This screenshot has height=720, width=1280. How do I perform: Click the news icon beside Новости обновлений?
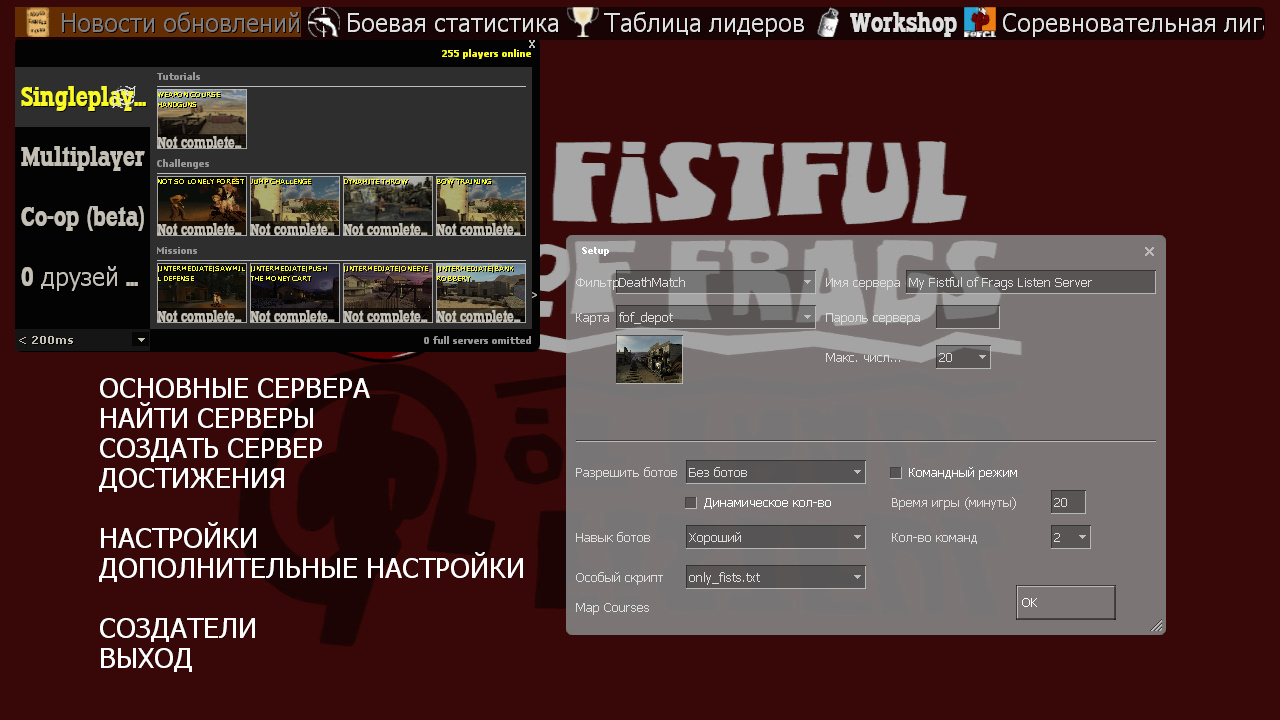coord(38,22)
